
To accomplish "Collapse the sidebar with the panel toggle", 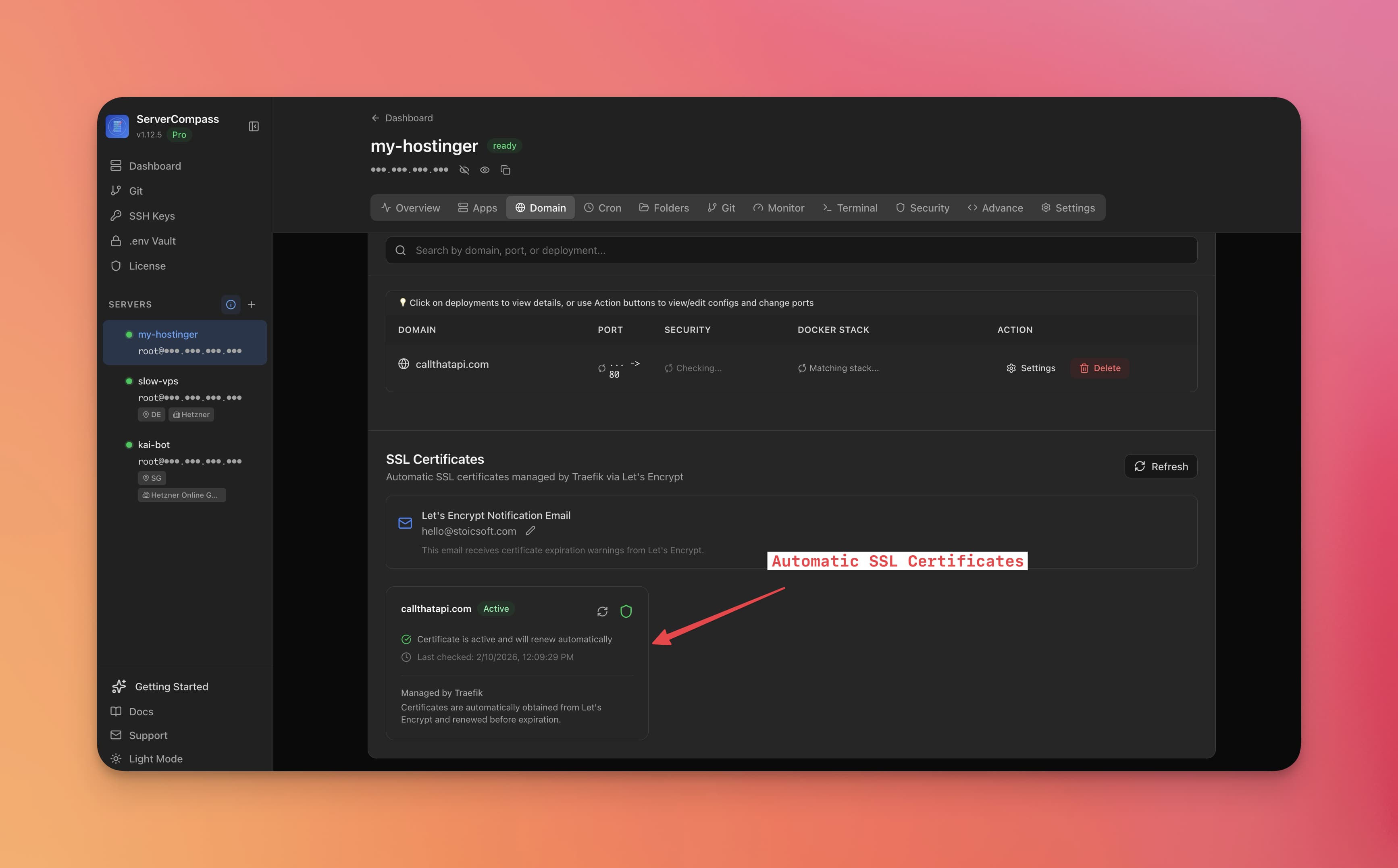I will pos(253,126).
